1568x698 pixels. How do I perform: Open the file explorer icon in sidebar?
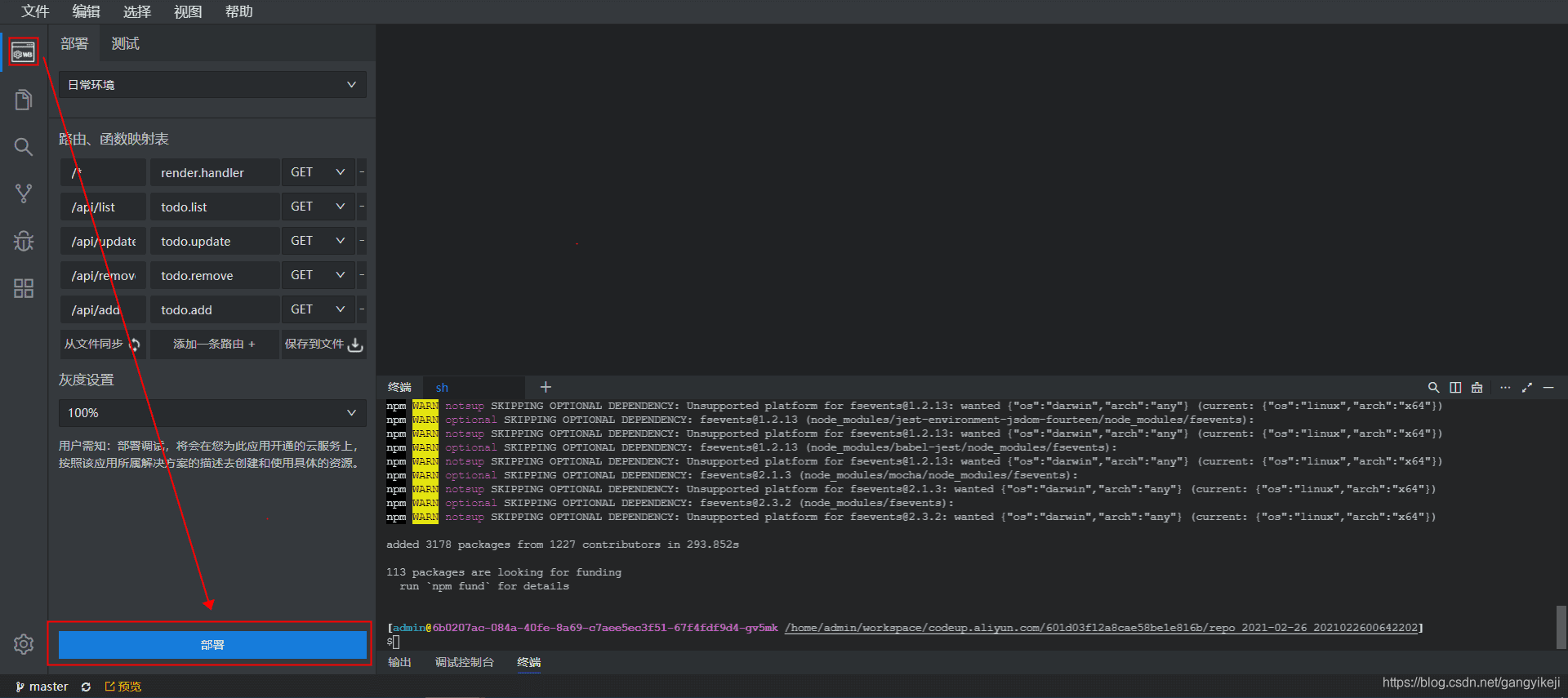click(24, 100)
